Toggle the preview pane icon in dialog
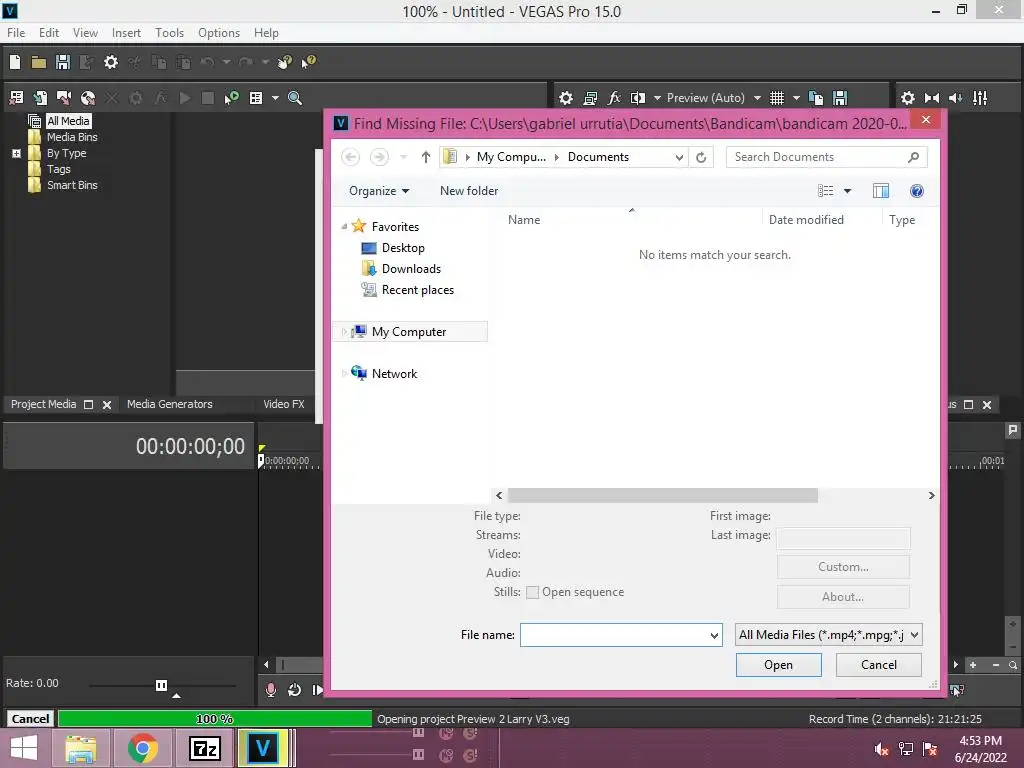Screen dimensions: 1024x768 point(881,191)
